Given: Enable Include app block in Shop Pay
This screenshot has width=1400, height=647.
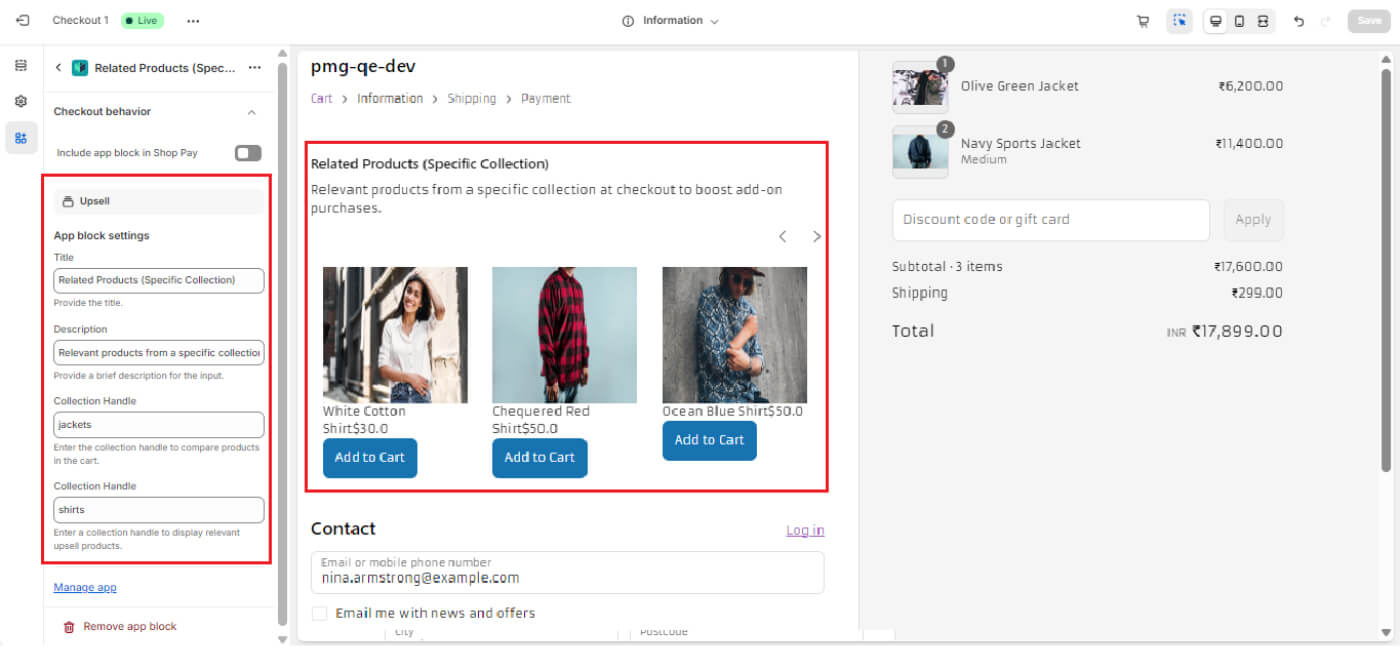Looking at the screenshot, I should pos(248,153).
